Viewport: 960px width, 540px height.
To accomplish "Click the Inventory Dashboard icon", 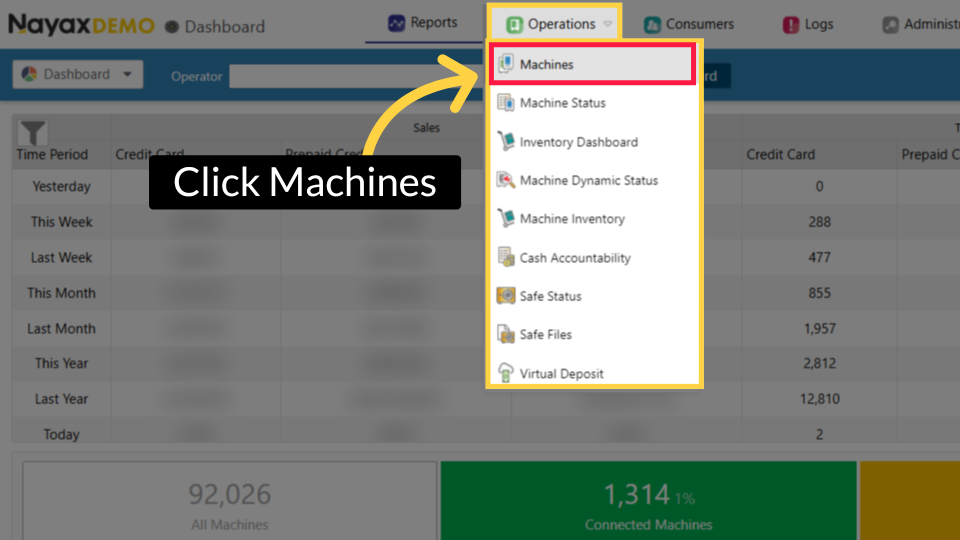I will (x=506, y=142).
